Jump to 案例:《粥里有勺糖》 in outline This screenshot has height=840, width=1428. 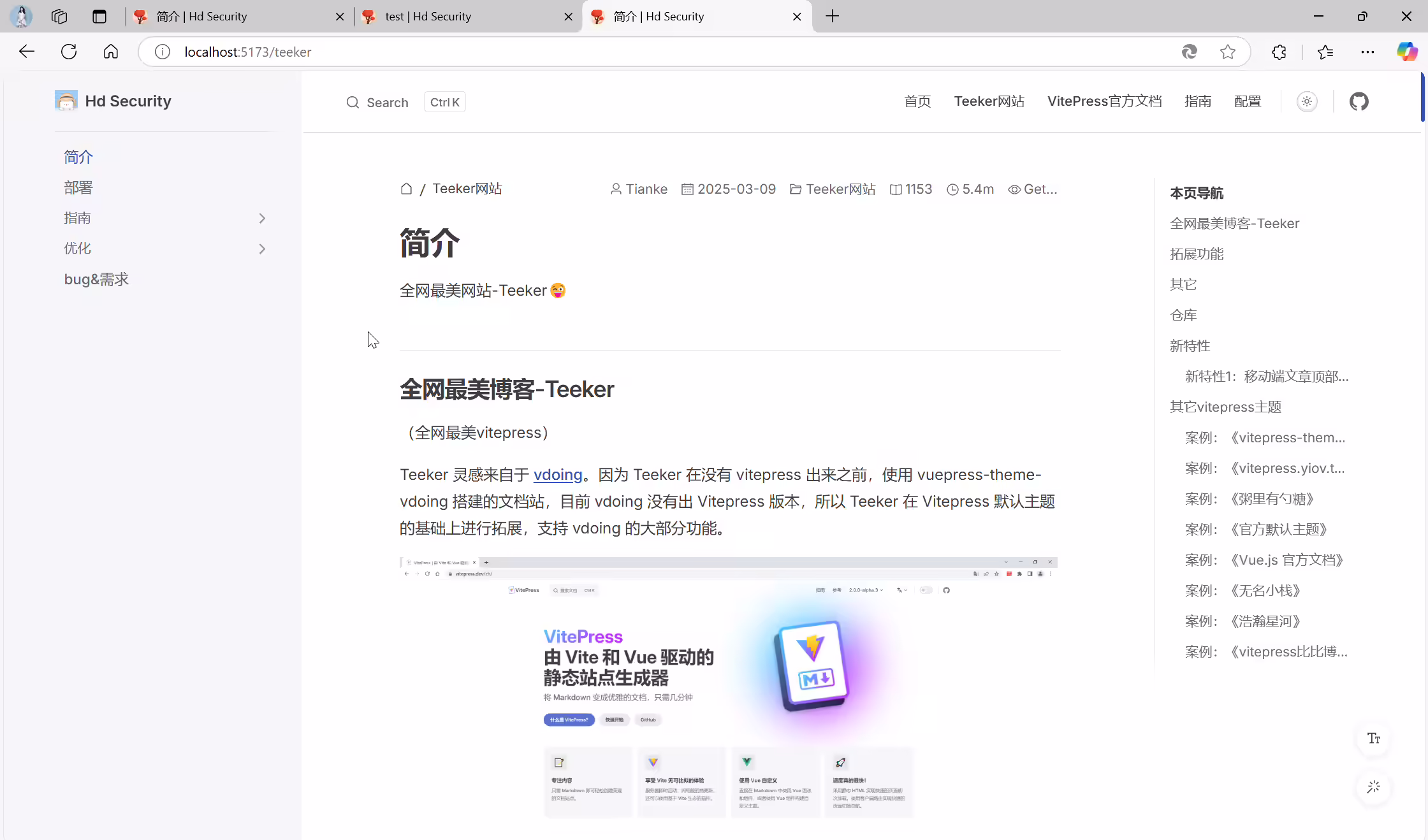1249,499
